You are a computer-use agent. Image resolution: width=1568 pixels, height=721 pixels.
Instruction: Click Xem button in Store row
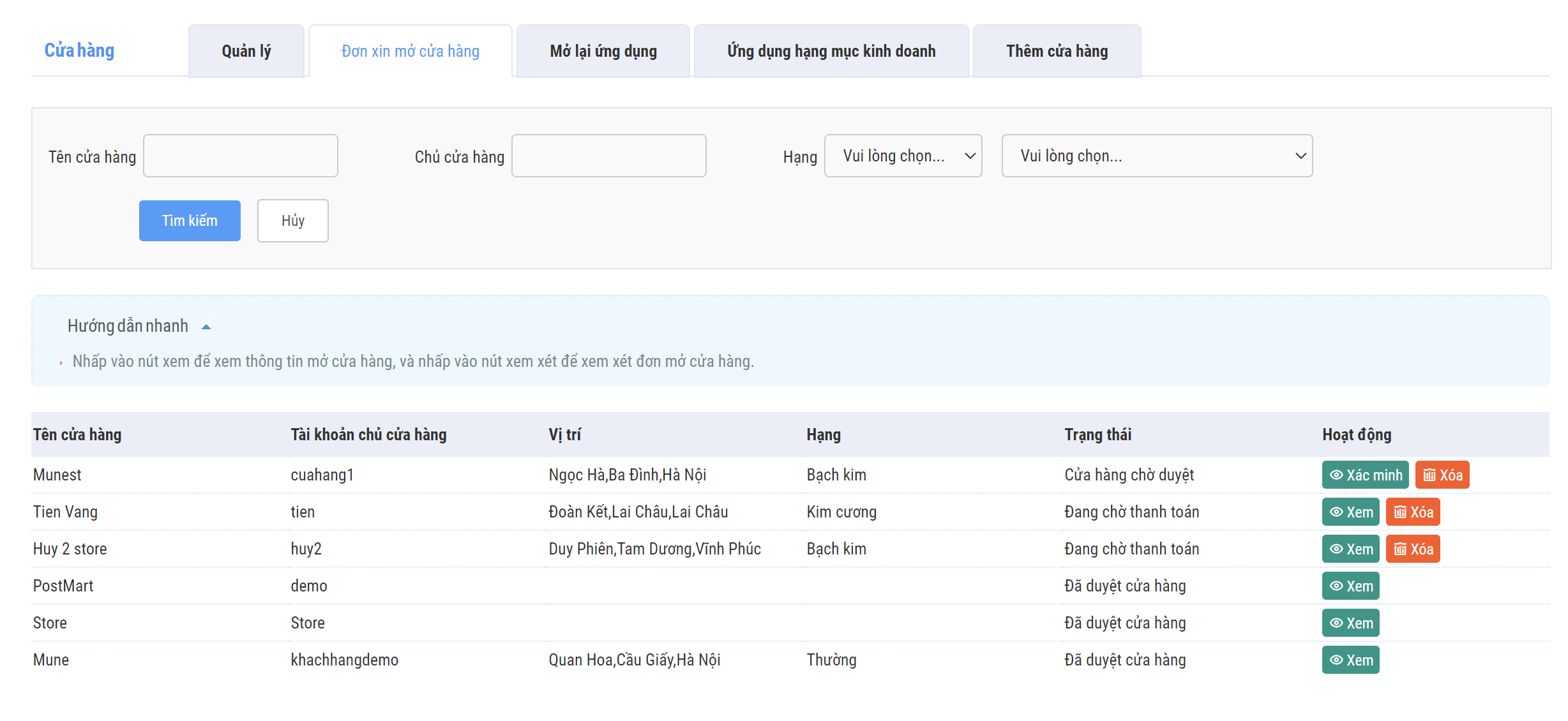(x=1350, y=623)
